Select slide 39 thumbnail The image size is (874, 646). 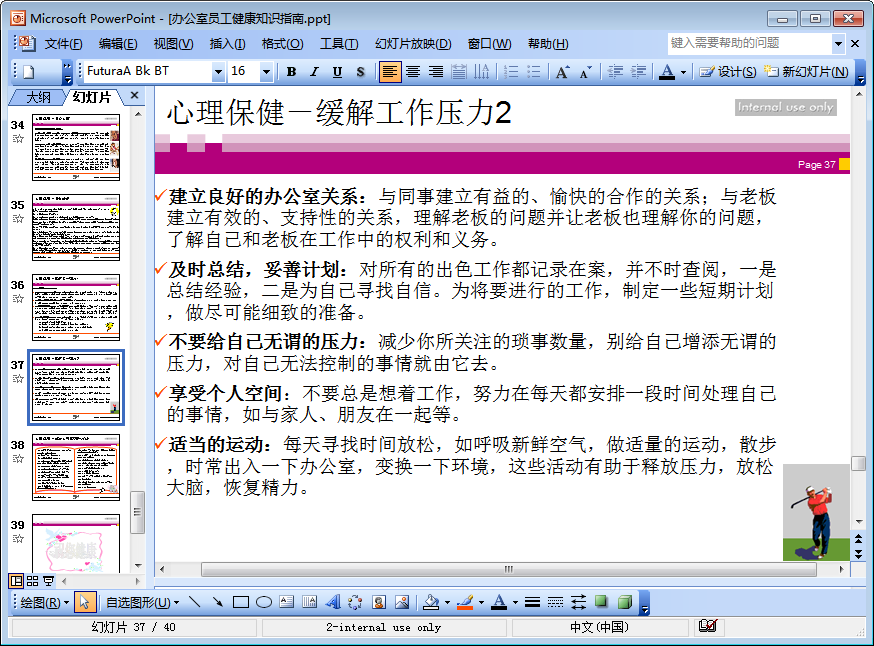tap(76, 543)
